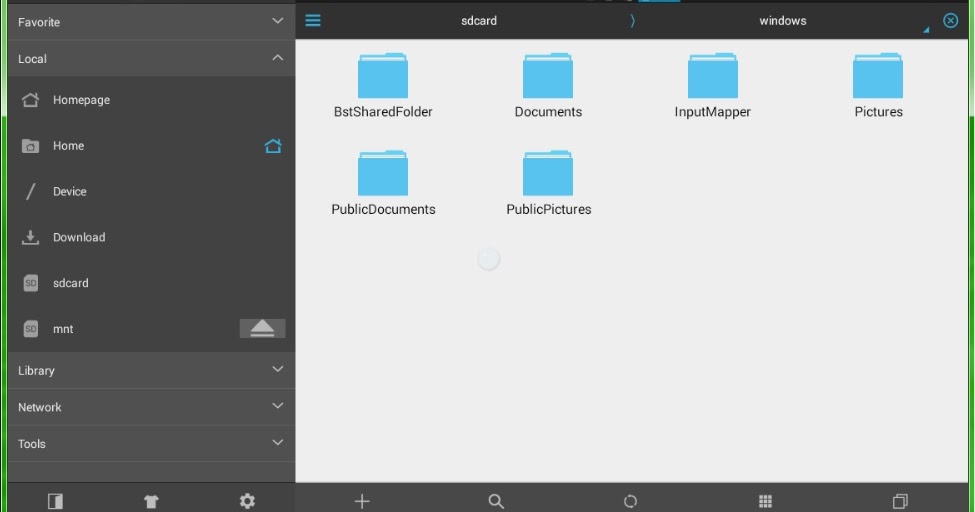Image resolution: width=975 pixels, height=512 pixels.
Task: Open the theme t-shirt icon
Action: tap(151, 501)
